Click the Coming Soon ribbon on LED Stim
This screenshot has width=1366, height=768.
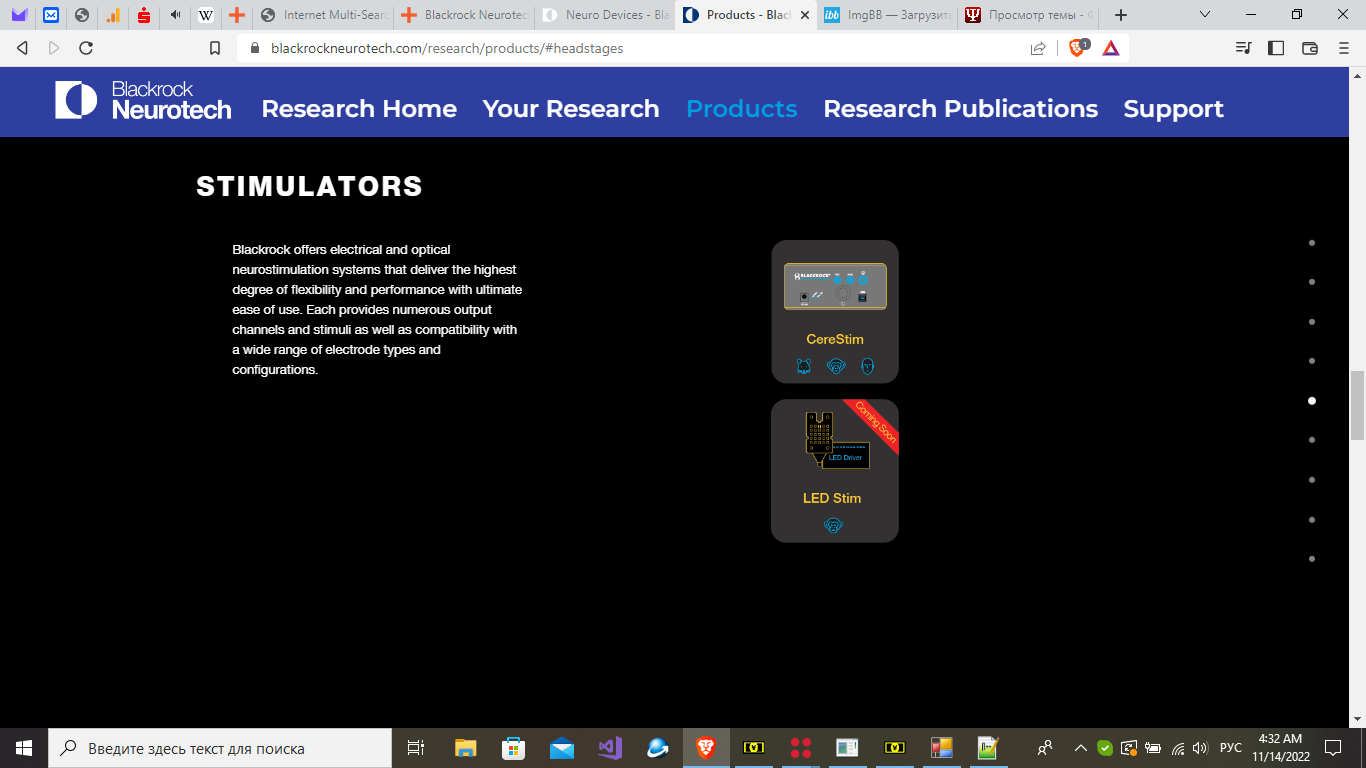click(875, 424)
